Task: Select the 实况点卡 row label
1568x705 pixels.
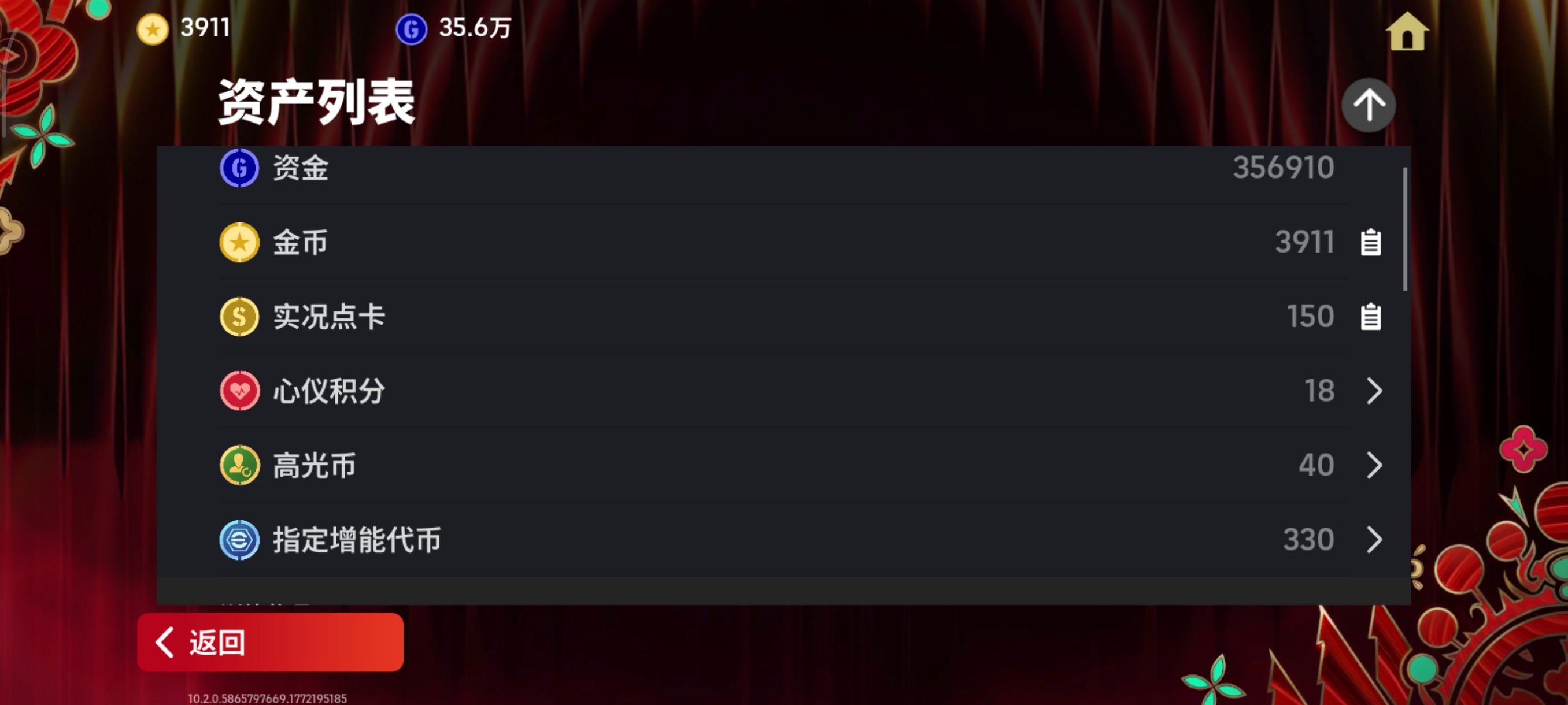Action: pyautogui.click(x=329, y=316)
